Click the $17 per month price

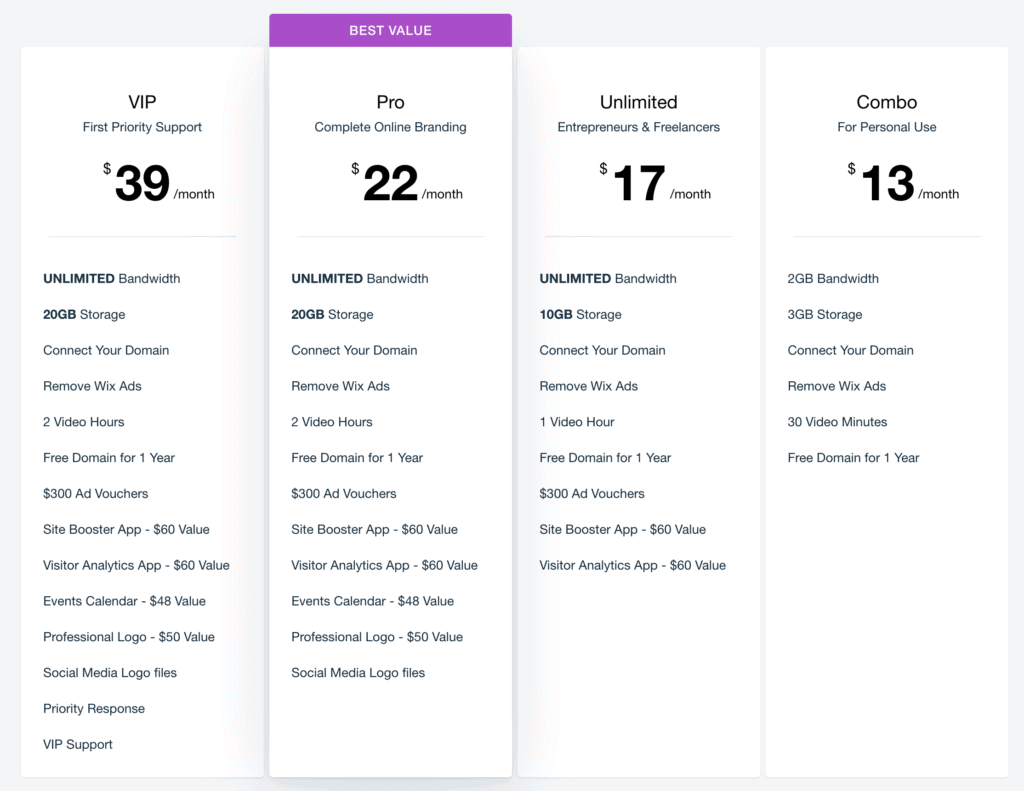[x=655, y=183]
